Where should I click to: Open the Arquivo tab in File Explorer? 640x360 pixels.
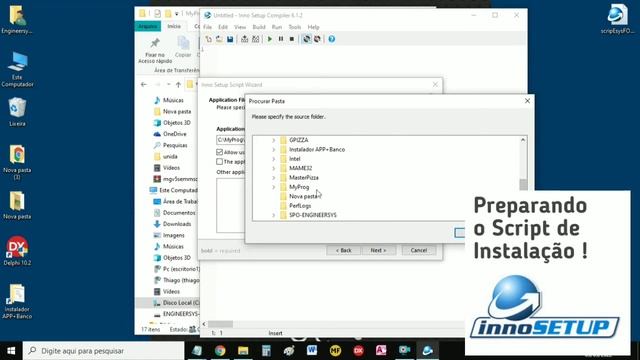click(x=147, y=26)
